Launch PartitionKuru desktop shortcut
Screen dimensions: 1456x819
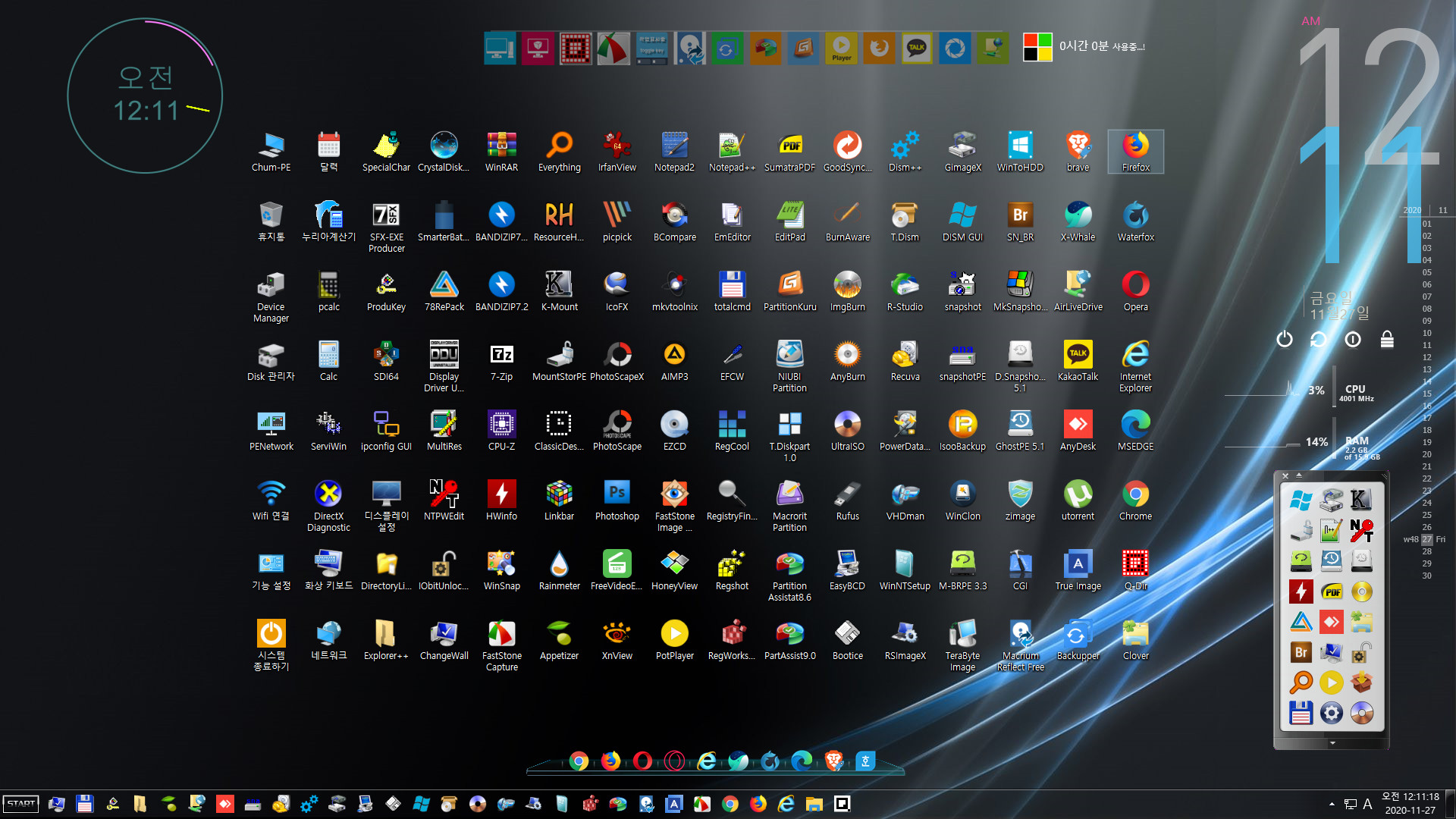click(x=789, y=291)
